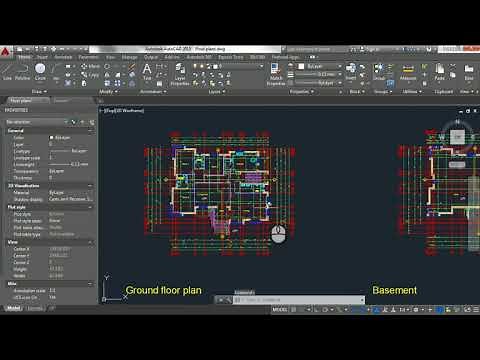Select the Copy tool
This screenshot has width=480, height=360.
90,75
